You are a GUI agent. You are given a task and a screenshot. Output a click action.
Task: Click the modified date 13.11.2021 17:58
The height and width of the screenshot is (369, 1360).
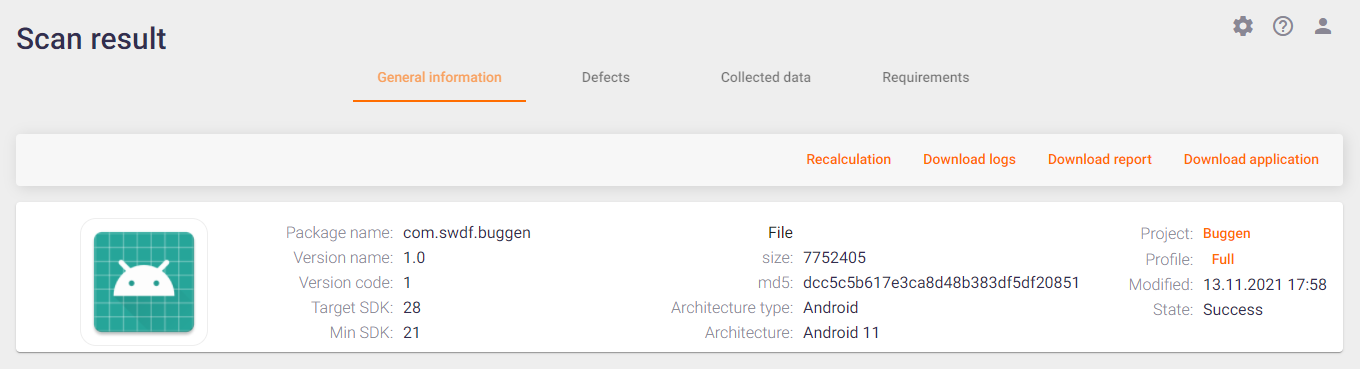1265,285
